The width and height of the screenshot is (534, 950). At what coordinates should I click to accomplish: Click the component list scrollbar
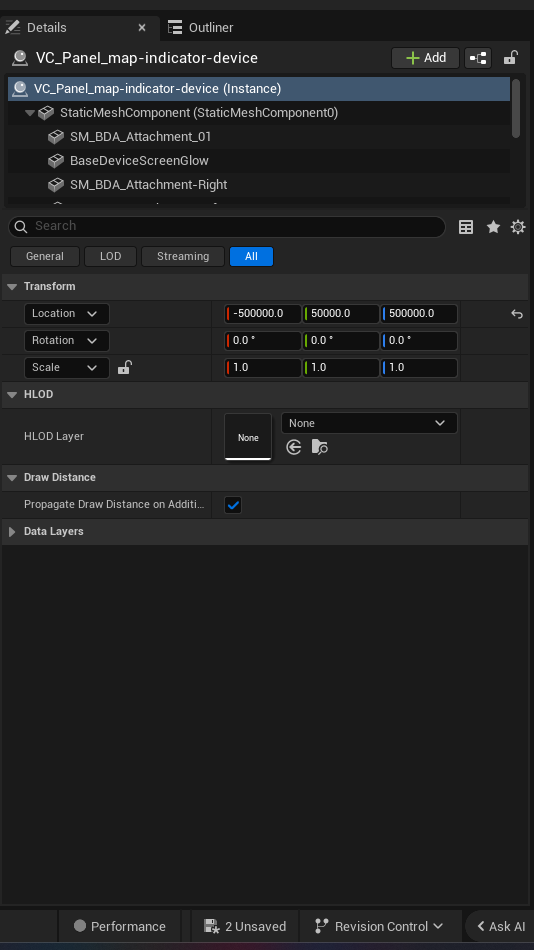tap(516, 108)
